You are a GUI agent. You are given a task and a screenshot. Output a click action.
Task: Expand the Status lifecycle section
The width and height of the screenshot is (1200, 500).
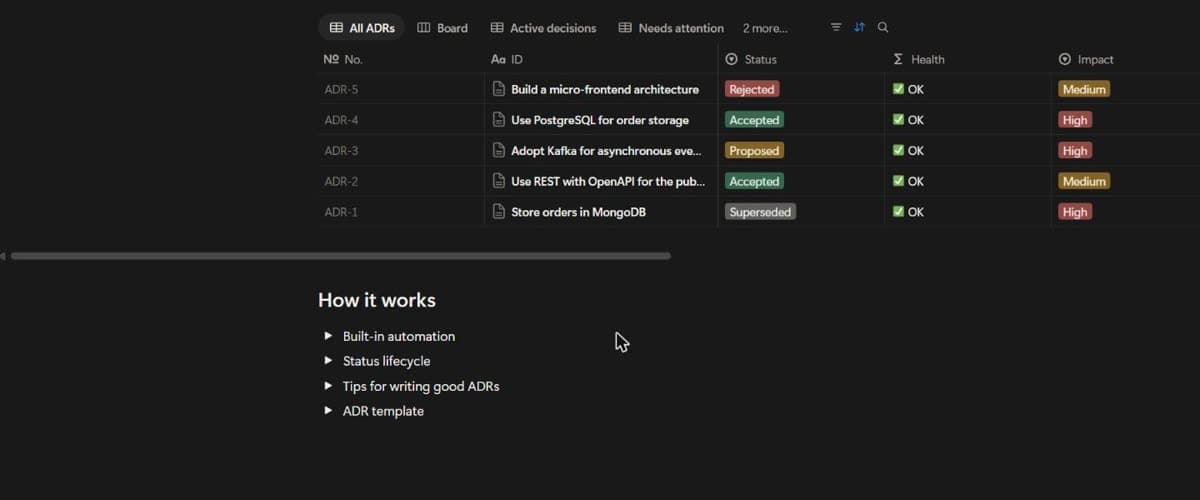tap(328, 361)
